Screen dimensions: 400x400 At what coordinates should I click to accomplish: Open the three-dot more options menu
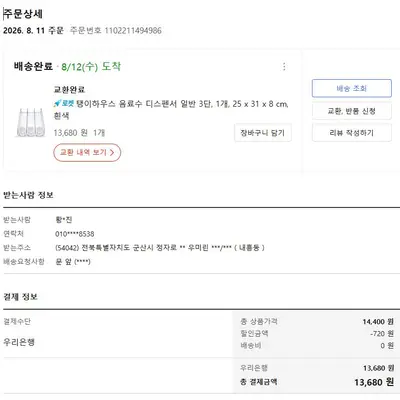pos(284,67)
